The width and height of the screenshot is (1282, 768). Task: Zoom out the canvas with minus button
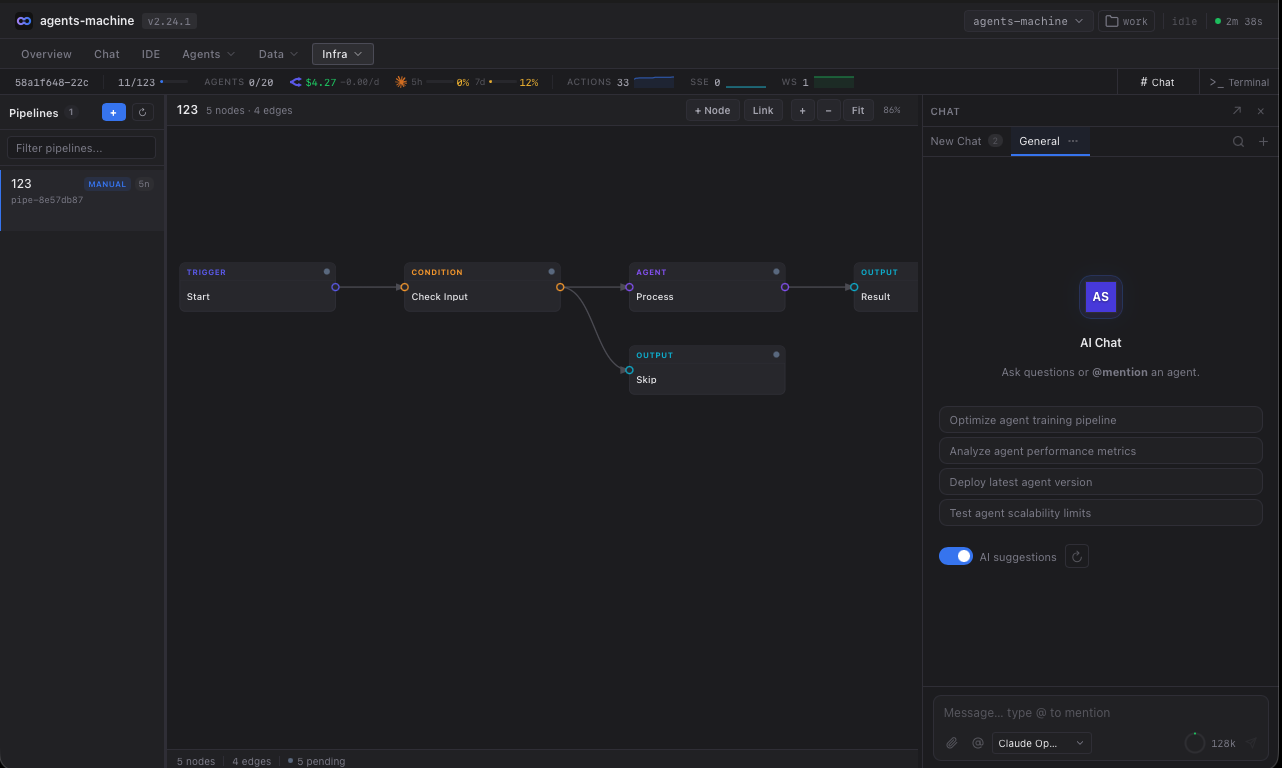[x=829, y=111]
